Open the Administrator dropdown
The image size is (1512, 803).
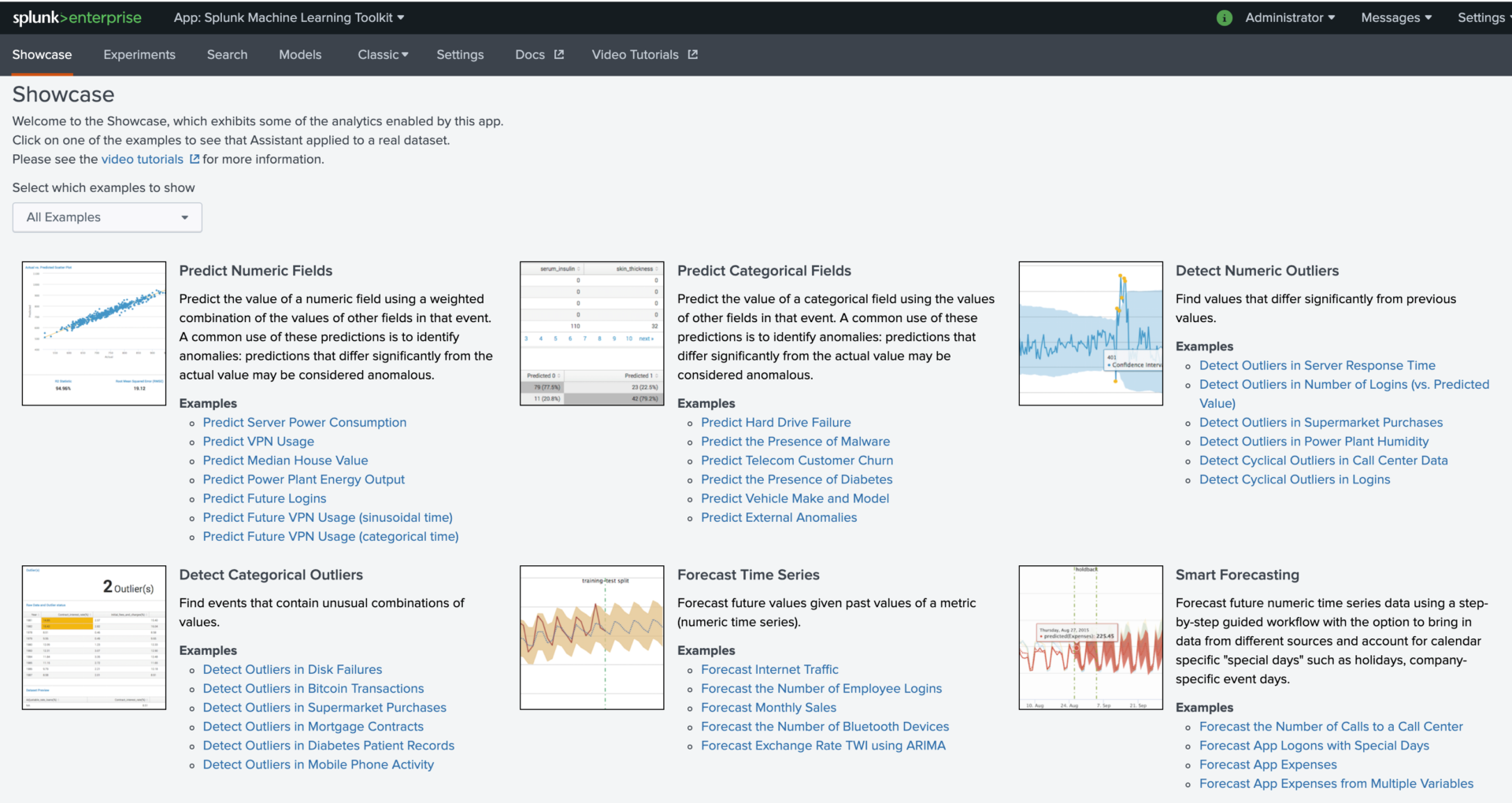[x=1289, y=17]
